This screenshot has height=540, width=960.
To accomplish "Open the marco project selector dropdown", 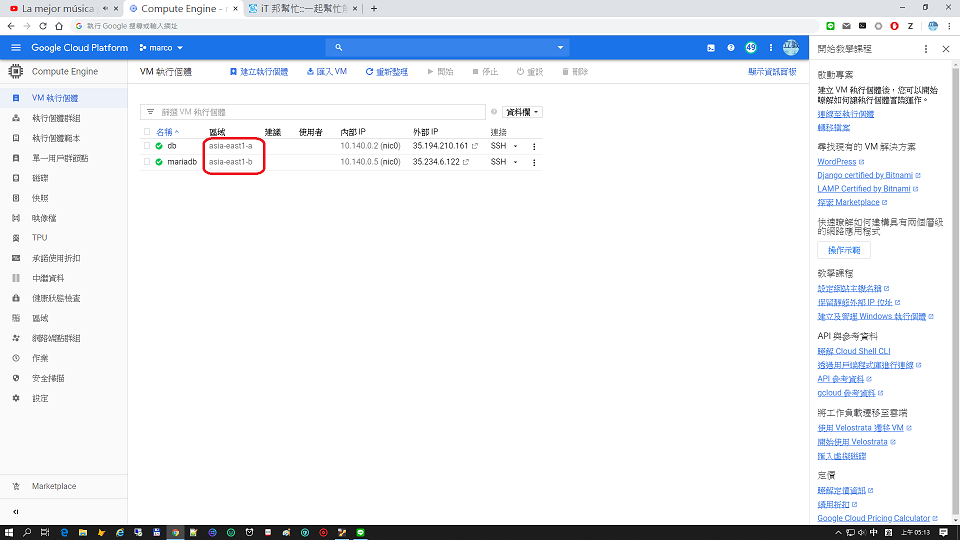I will (x=161, y=48).
